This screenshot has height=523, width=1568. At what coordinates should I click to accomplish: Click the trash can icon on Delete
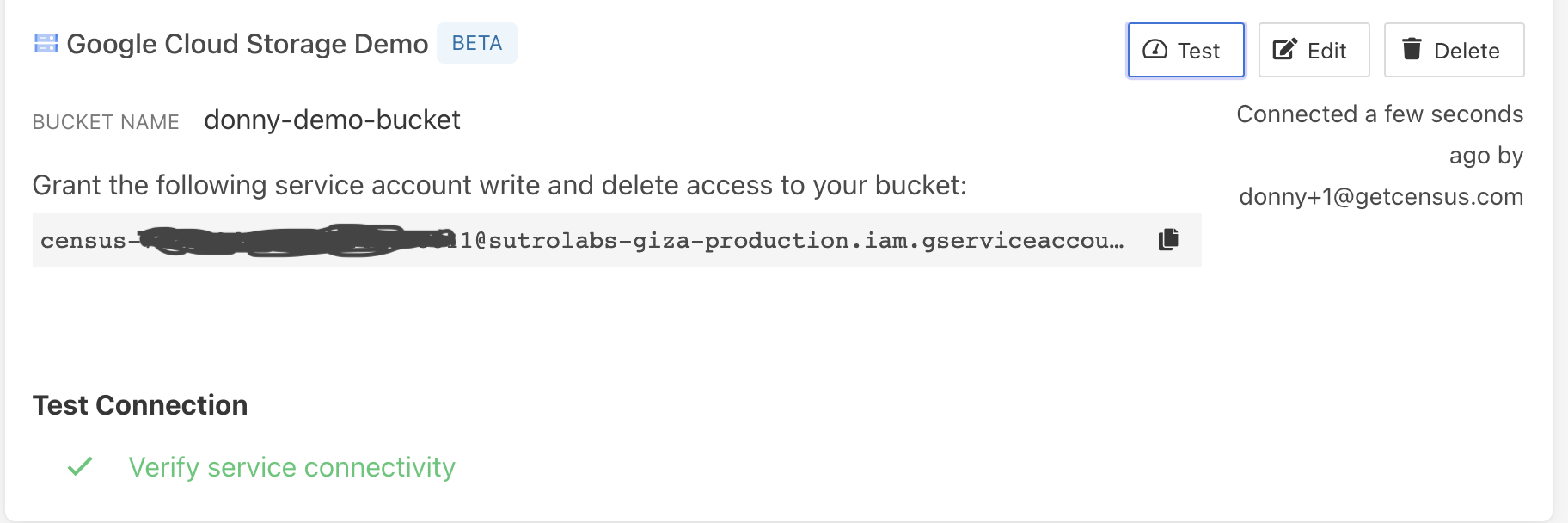1412,49
